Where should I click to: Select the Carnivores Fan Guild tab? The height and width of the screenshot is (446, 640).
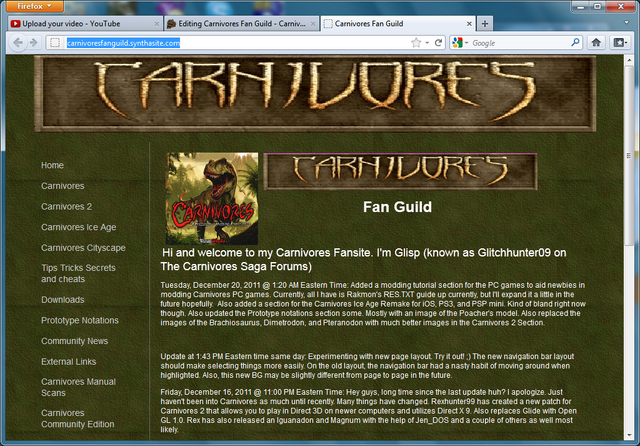coord(398,24)
